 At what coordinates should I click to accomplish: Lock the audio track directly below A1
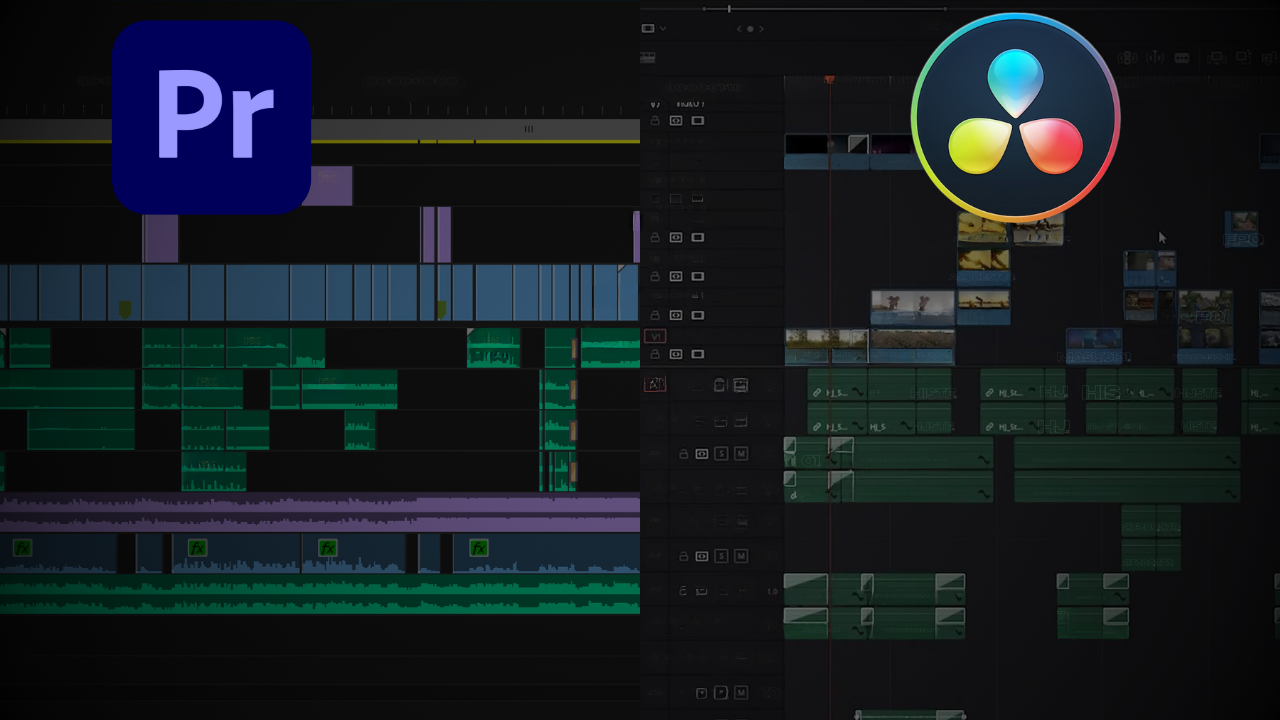coord(684,454)
